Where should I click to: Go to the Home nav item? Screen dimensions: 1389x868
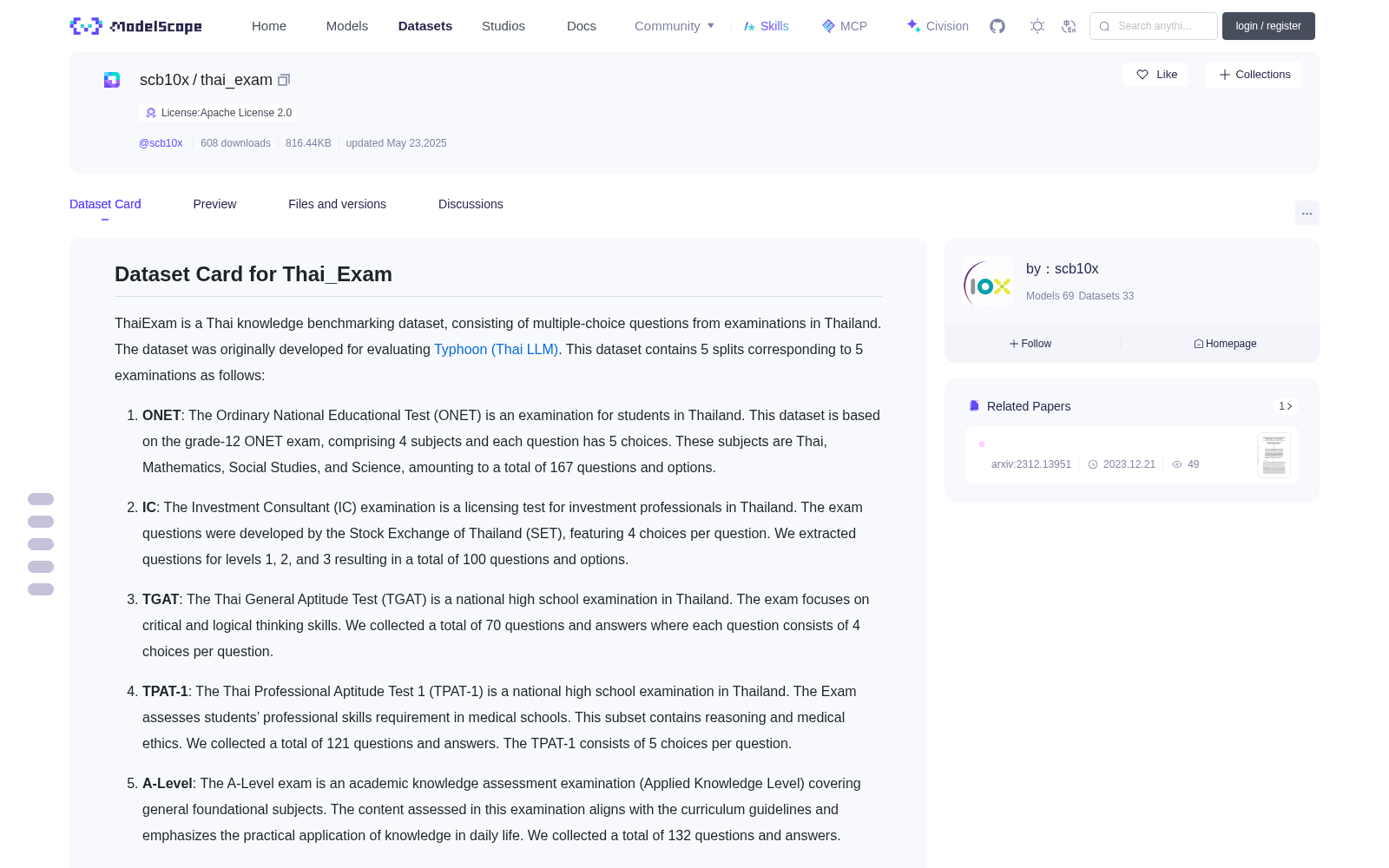(x=269, y=26)
